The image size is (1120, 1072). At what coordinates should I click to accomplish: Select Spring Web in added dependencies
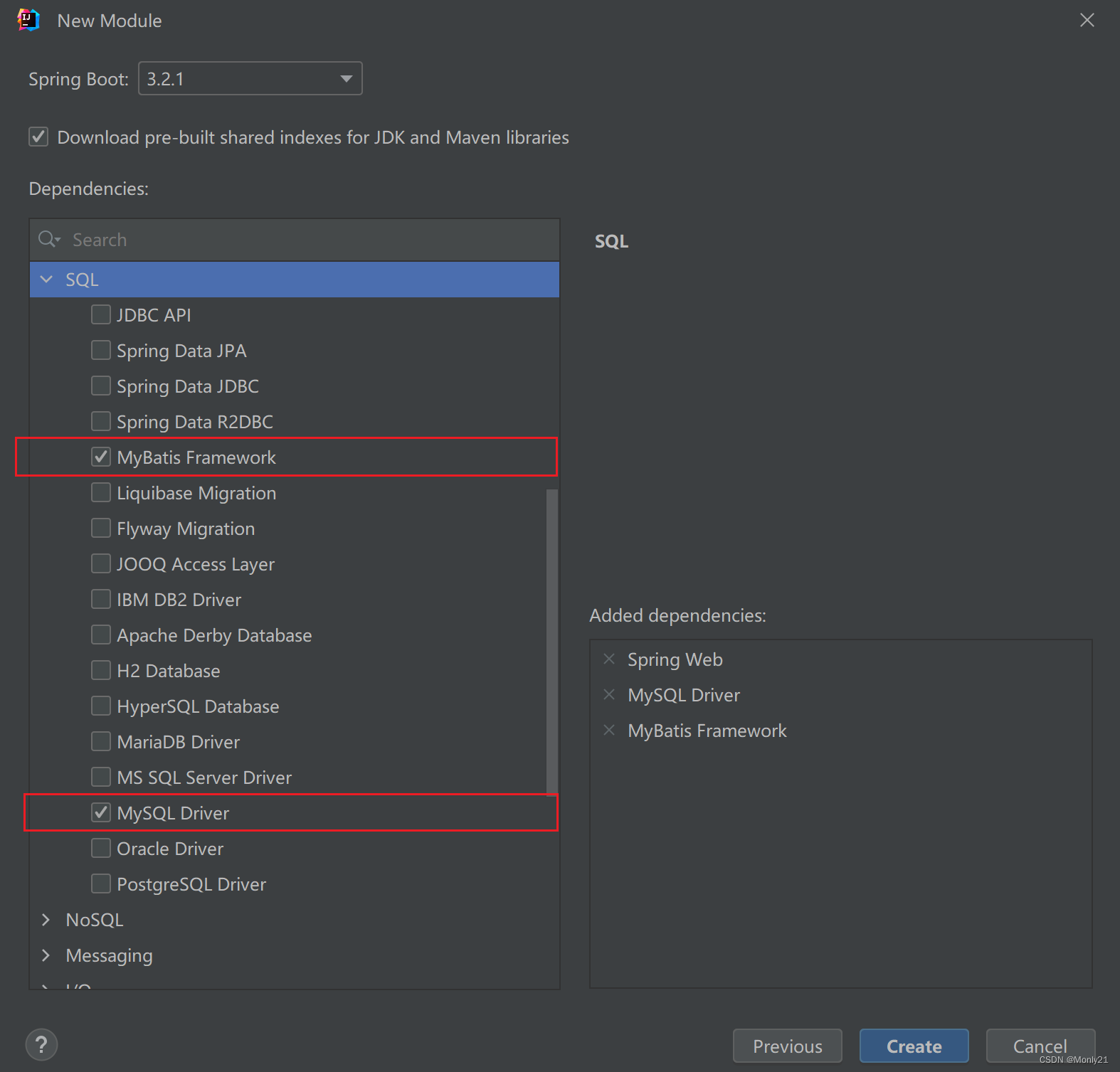675,660
